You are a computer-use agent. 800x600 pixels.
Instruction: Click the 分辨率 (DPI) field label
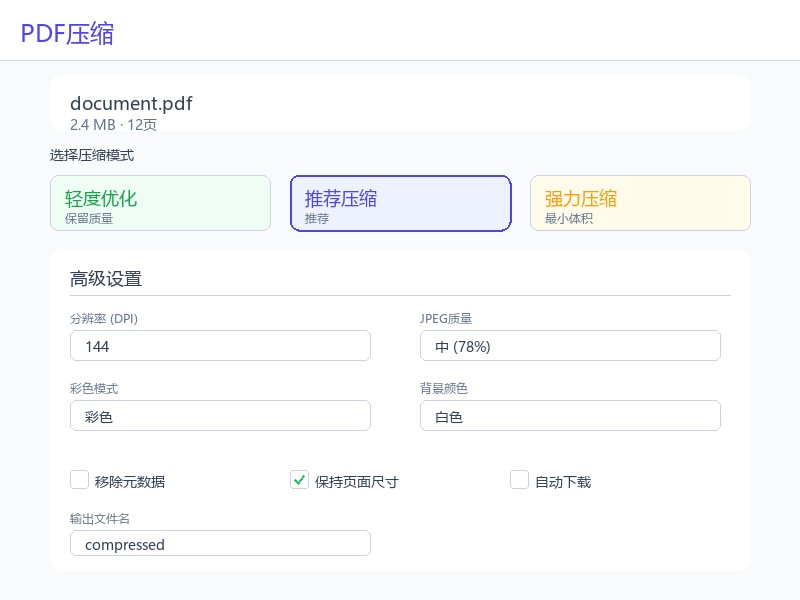click(x=104, y=318)
